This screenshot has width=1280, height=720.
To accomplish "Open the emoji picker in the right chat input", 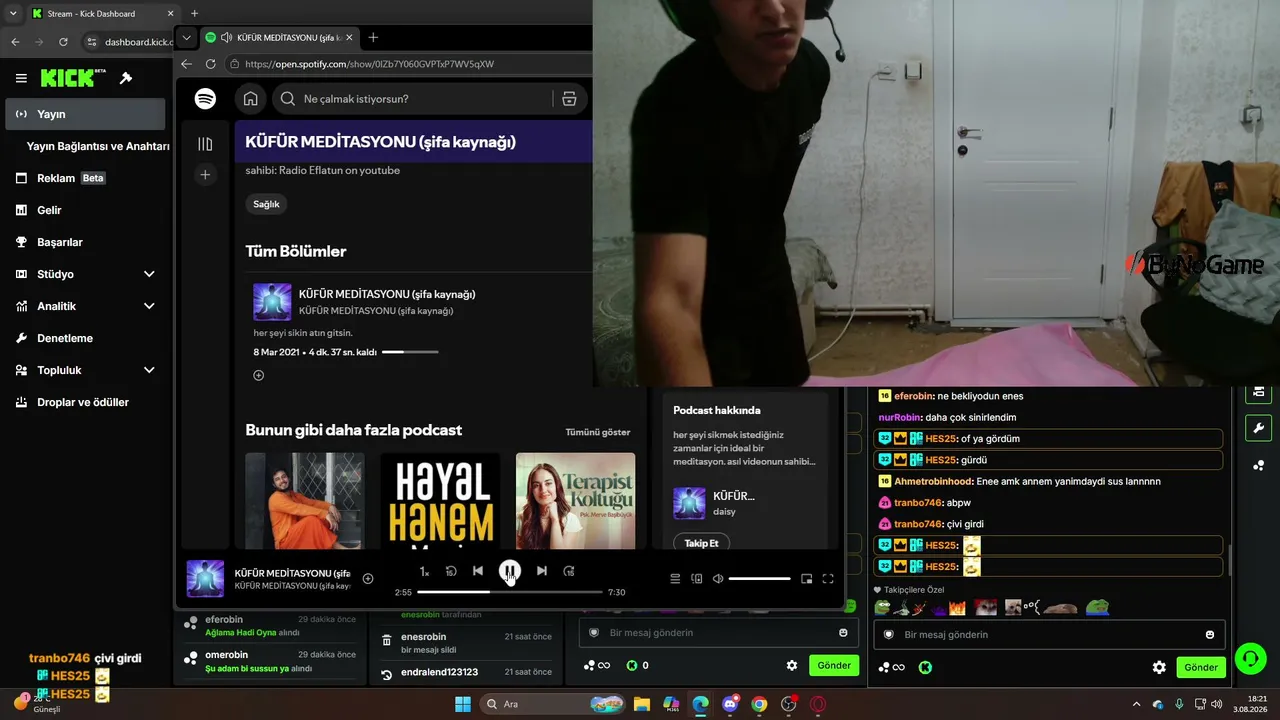I will pyautogui.click(x=1210, y=635).
